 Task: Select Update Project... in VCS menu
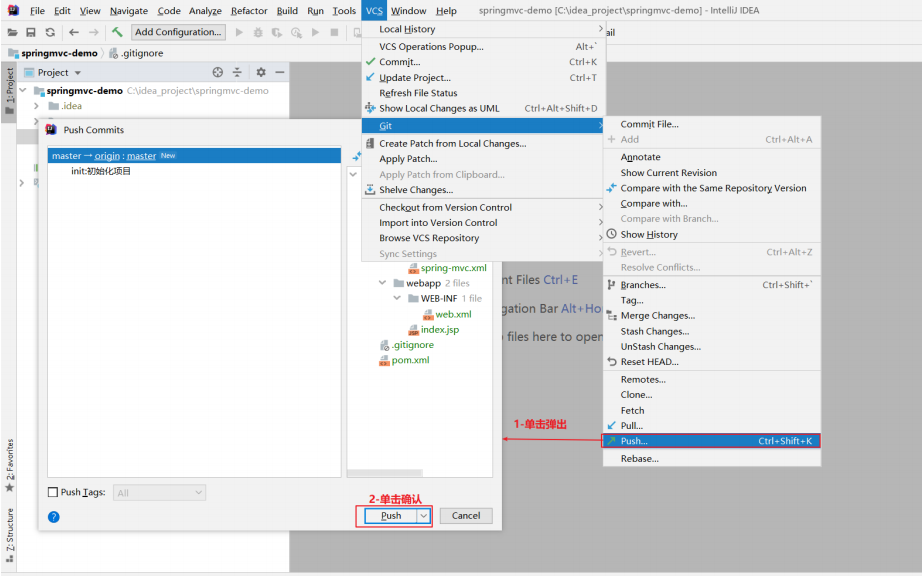coord(483,77)
